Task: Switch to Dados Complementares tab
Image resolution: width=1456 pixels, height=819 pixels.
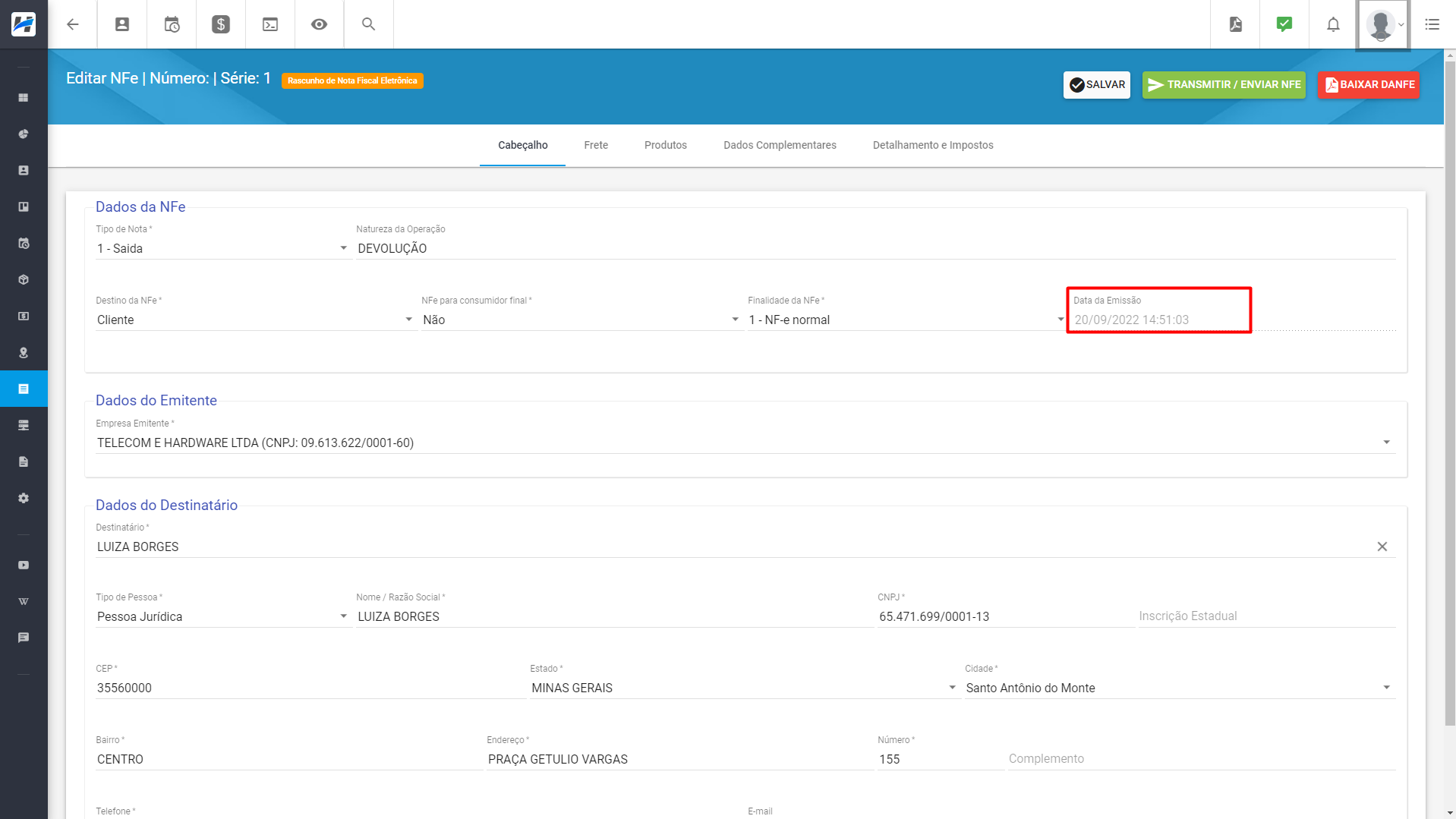Action: tap(780, 145)
